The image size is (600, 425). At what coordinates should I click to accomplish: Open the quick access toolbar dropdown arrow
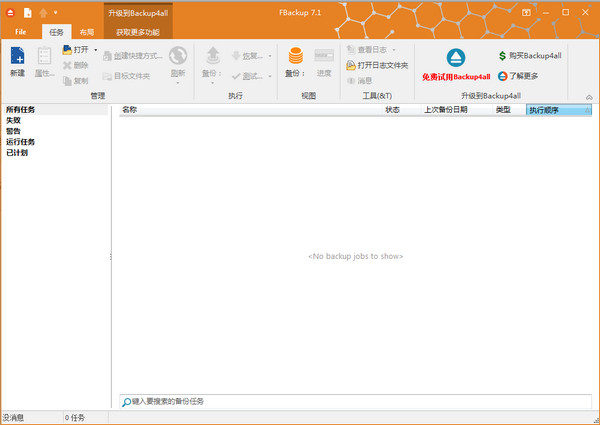click(x=55, y=13)
